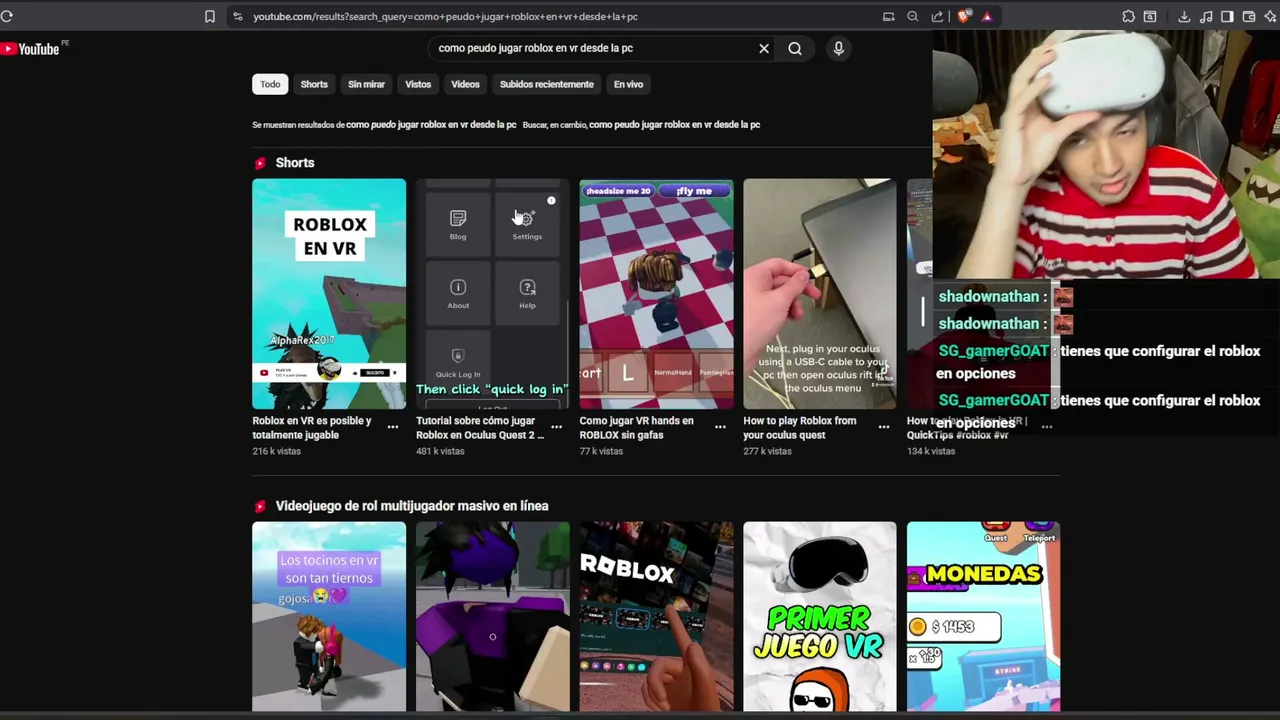Search instead for the original 'como peudo jugar' query
The image size is (1280, 720).
[x=675, y=125]
